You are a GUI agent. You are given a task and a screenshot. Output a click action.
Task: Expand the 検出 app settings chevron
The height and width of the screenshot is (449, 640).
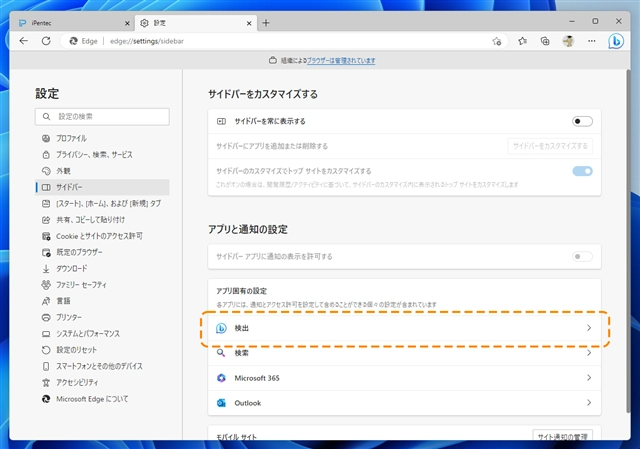(589, 328)
